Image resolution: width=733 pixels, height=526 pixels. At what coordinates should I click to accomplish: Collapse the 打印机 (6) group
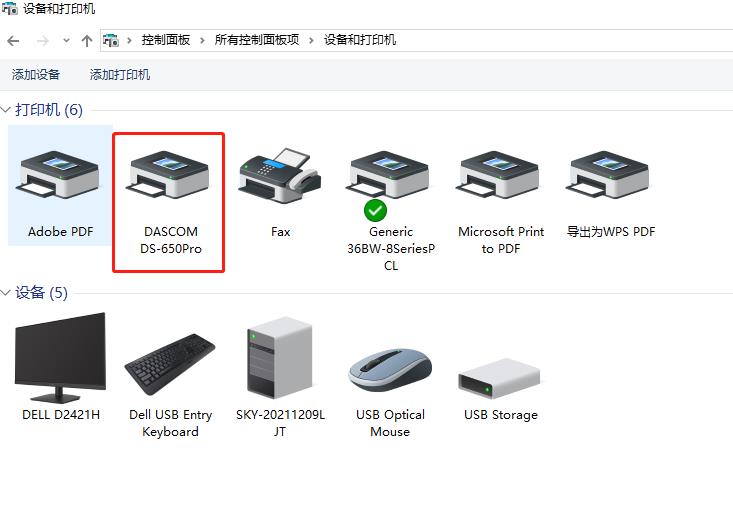point(6,110)
